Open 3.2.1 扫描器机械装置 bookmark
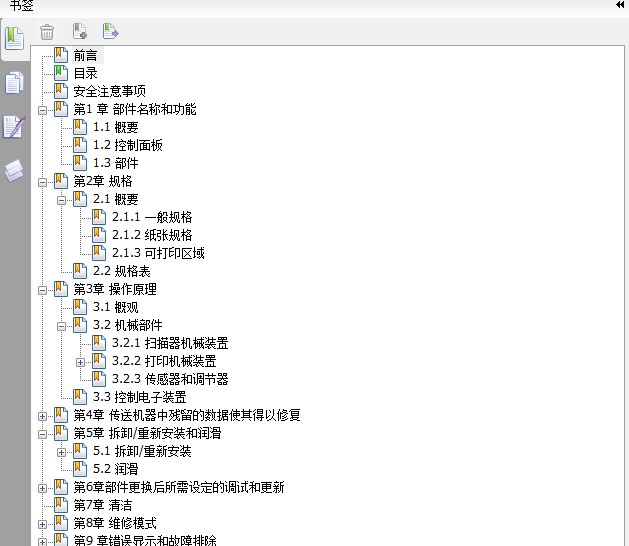The image size is (629, 546). [x=170, y=343]
